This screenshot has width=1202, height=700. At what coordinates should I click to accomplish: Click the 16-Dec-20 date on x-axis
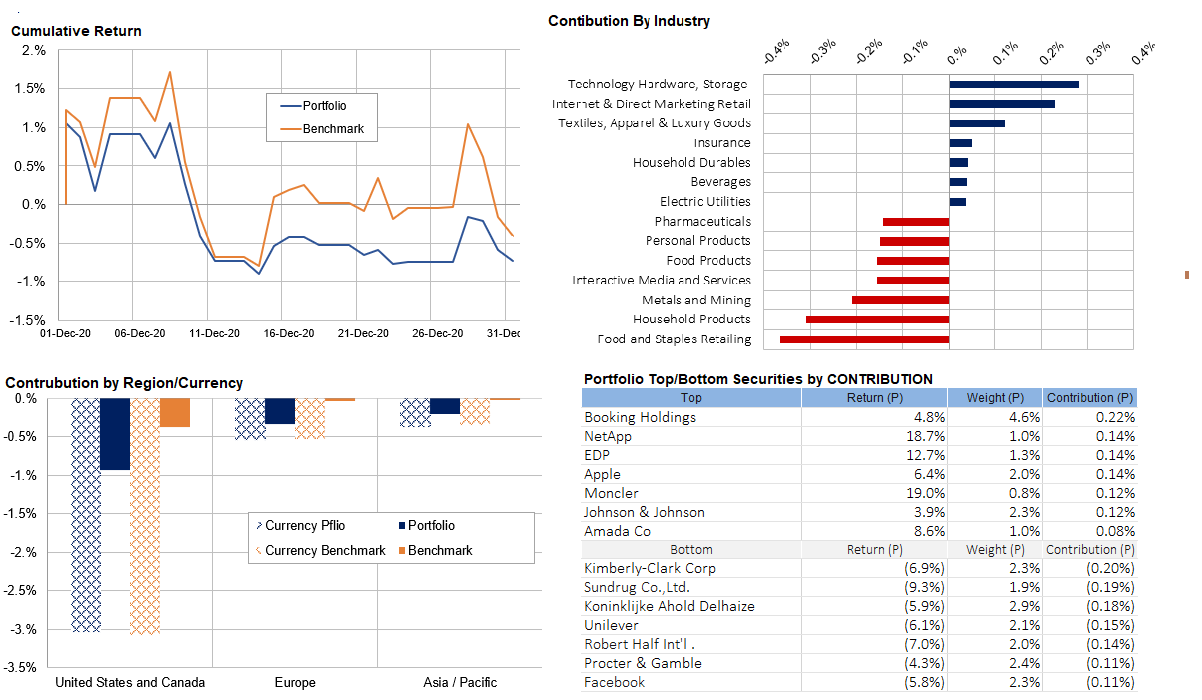click(289, 333)
